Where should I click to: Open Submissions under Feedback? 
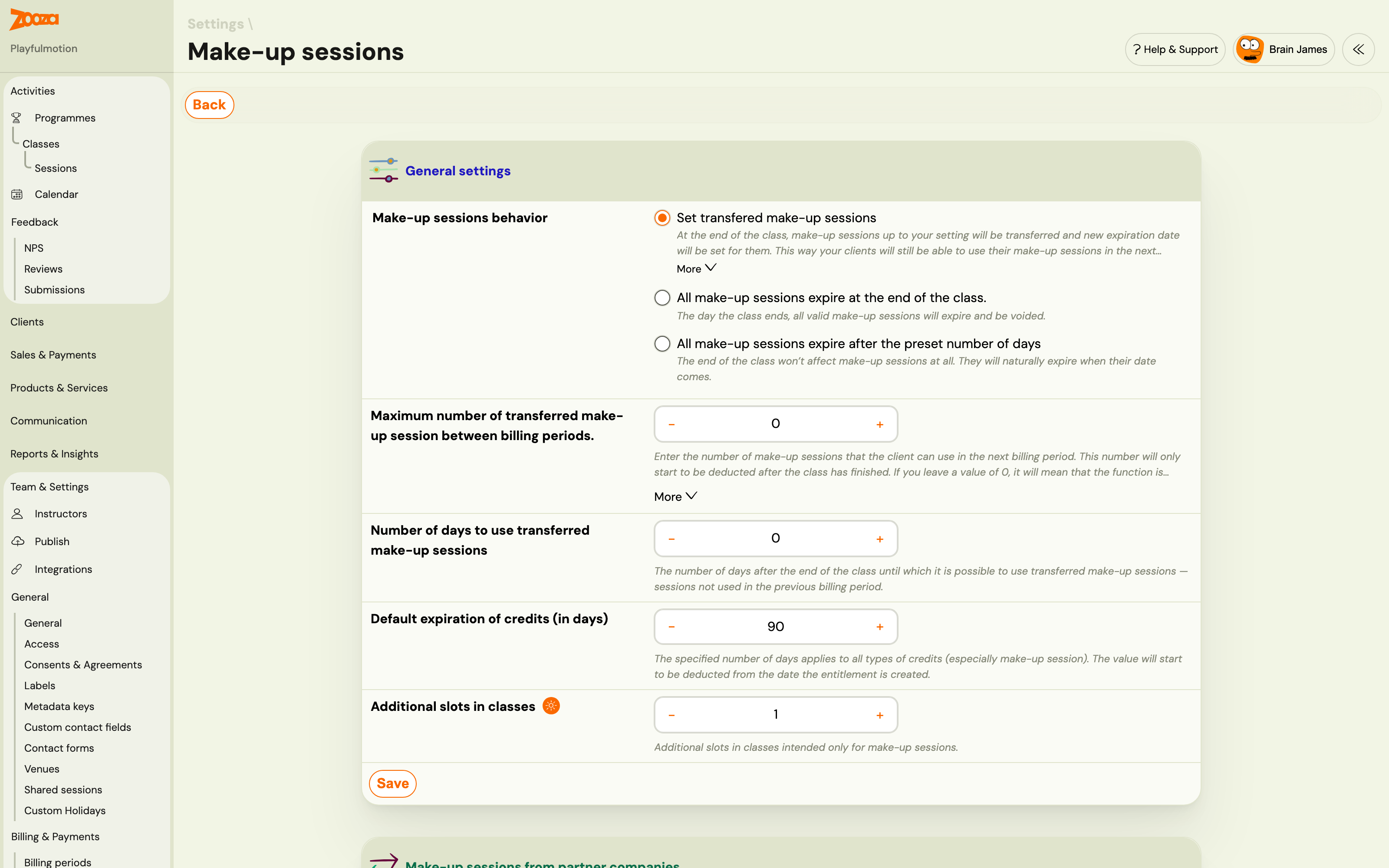55,289
